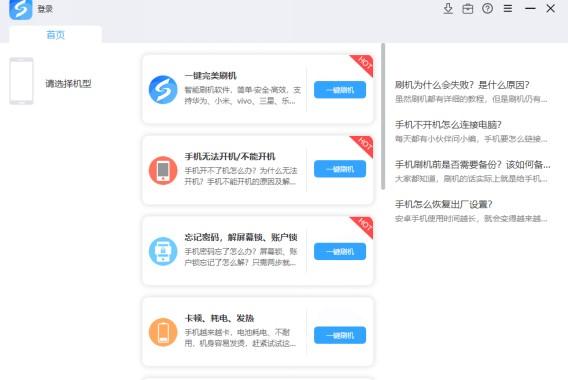Image resolution: width=568 pixels, height=380 pixels.
Task: Open the 手机无法开机/不能开机 card title
Action: [x=230, y=156]
